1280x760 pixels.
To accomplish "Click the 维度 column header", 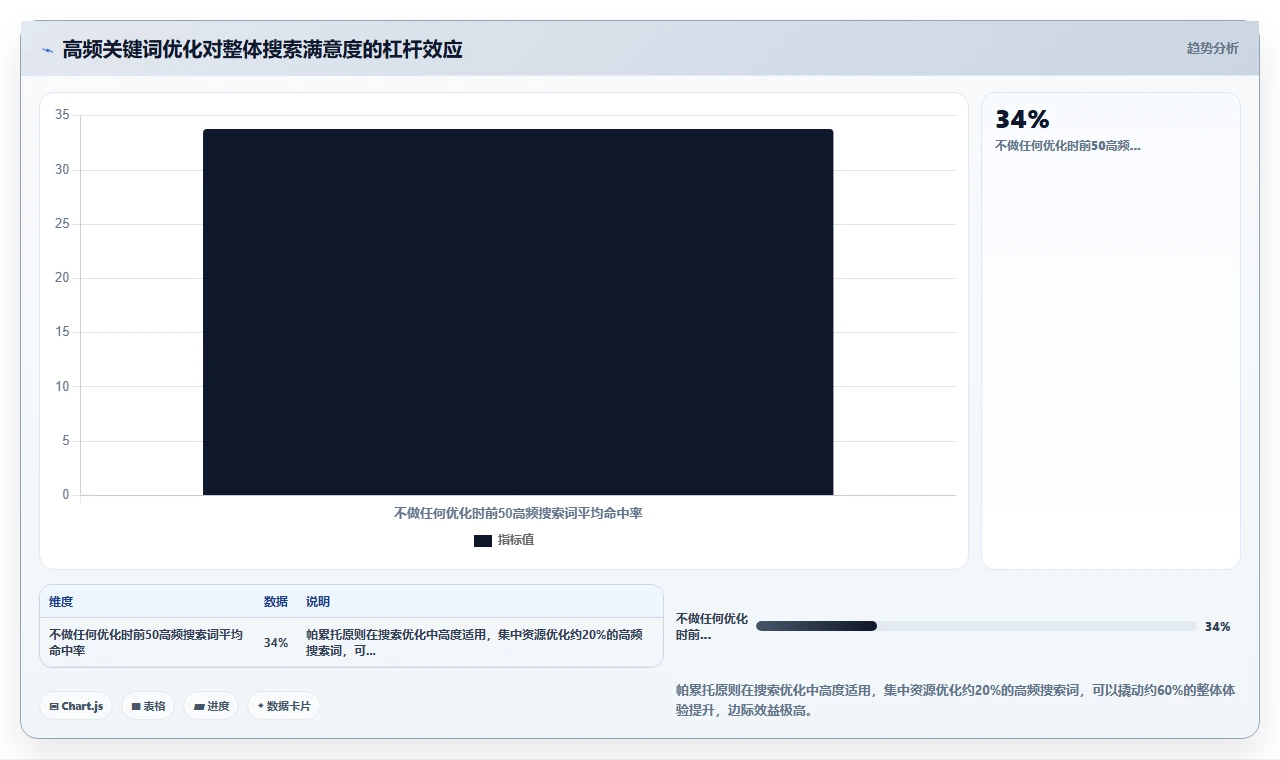I will (61, 602).
